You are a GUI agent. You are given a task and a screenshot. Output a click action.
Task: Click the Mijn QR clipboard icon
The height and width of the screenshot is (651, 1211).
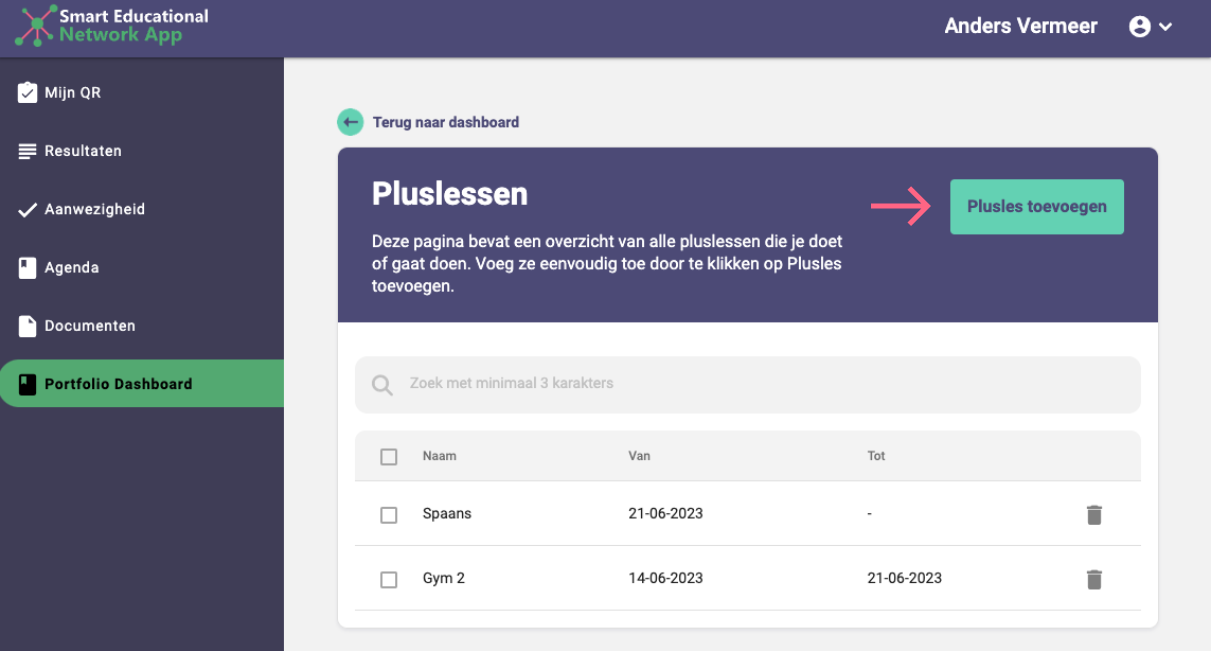coord(28,93)
